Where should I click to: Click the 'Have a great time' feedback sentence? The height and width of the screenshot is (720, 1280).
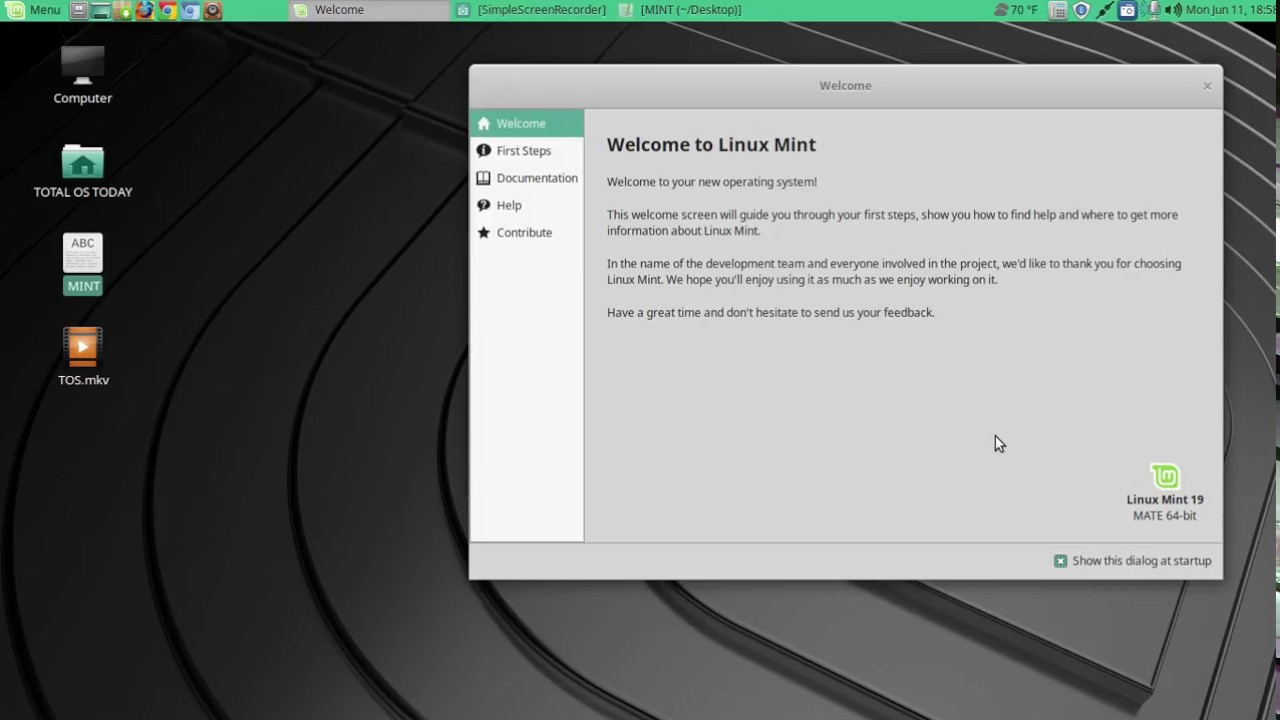coord(771,313)
